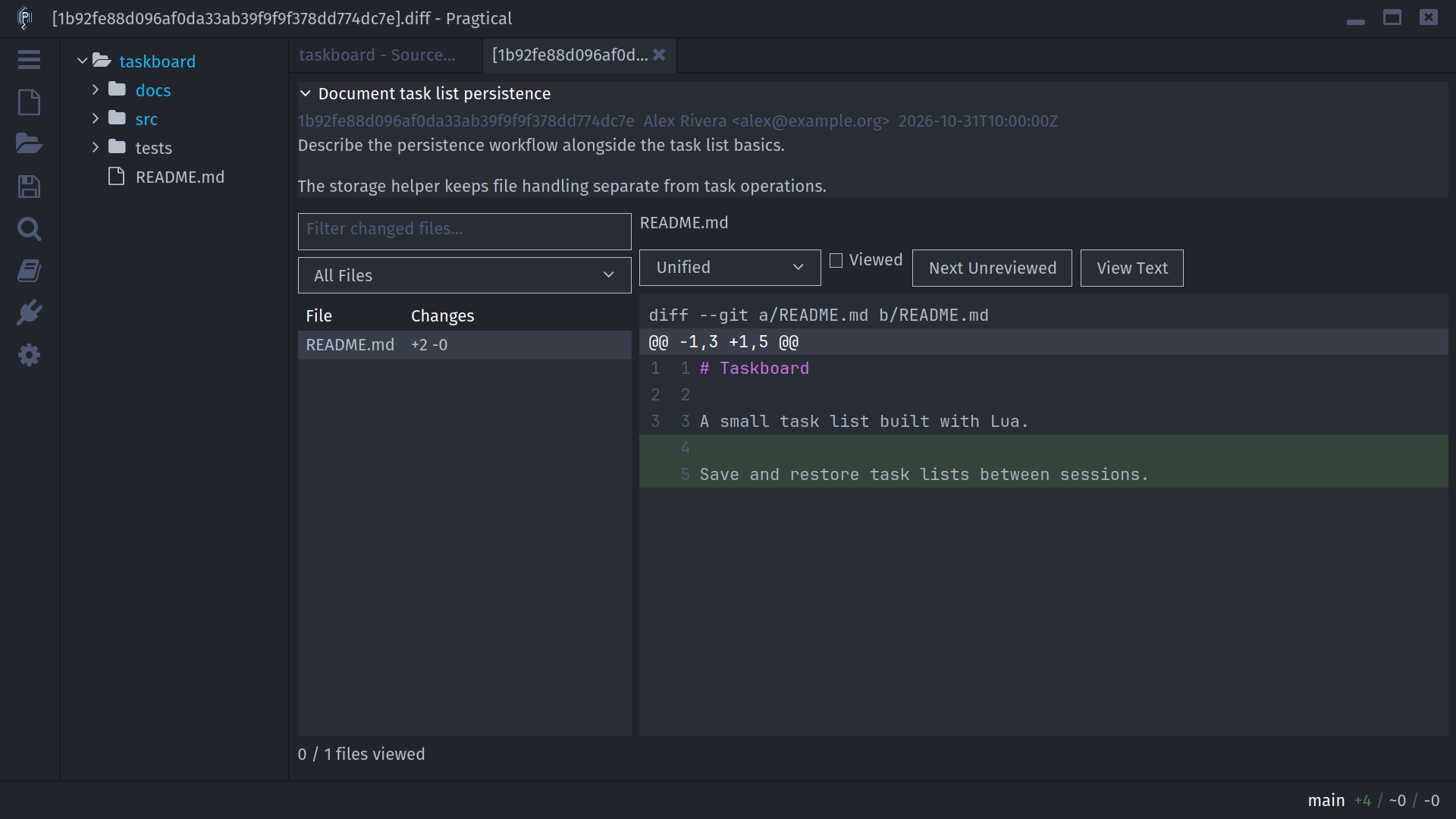Expand the tests folder chevron
The width and height of the screenshot is (1456, 819).
96,147
